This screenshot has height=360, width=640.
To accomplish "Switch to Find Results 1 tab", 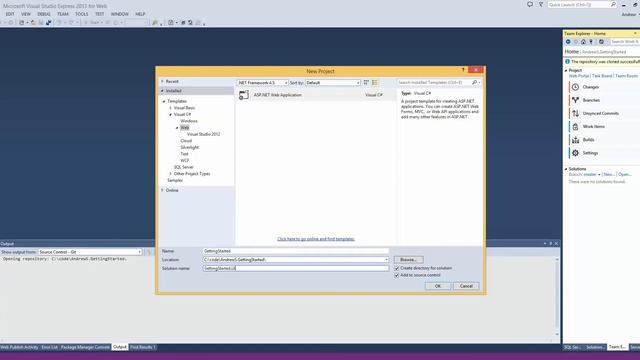I will coord(142,347).
